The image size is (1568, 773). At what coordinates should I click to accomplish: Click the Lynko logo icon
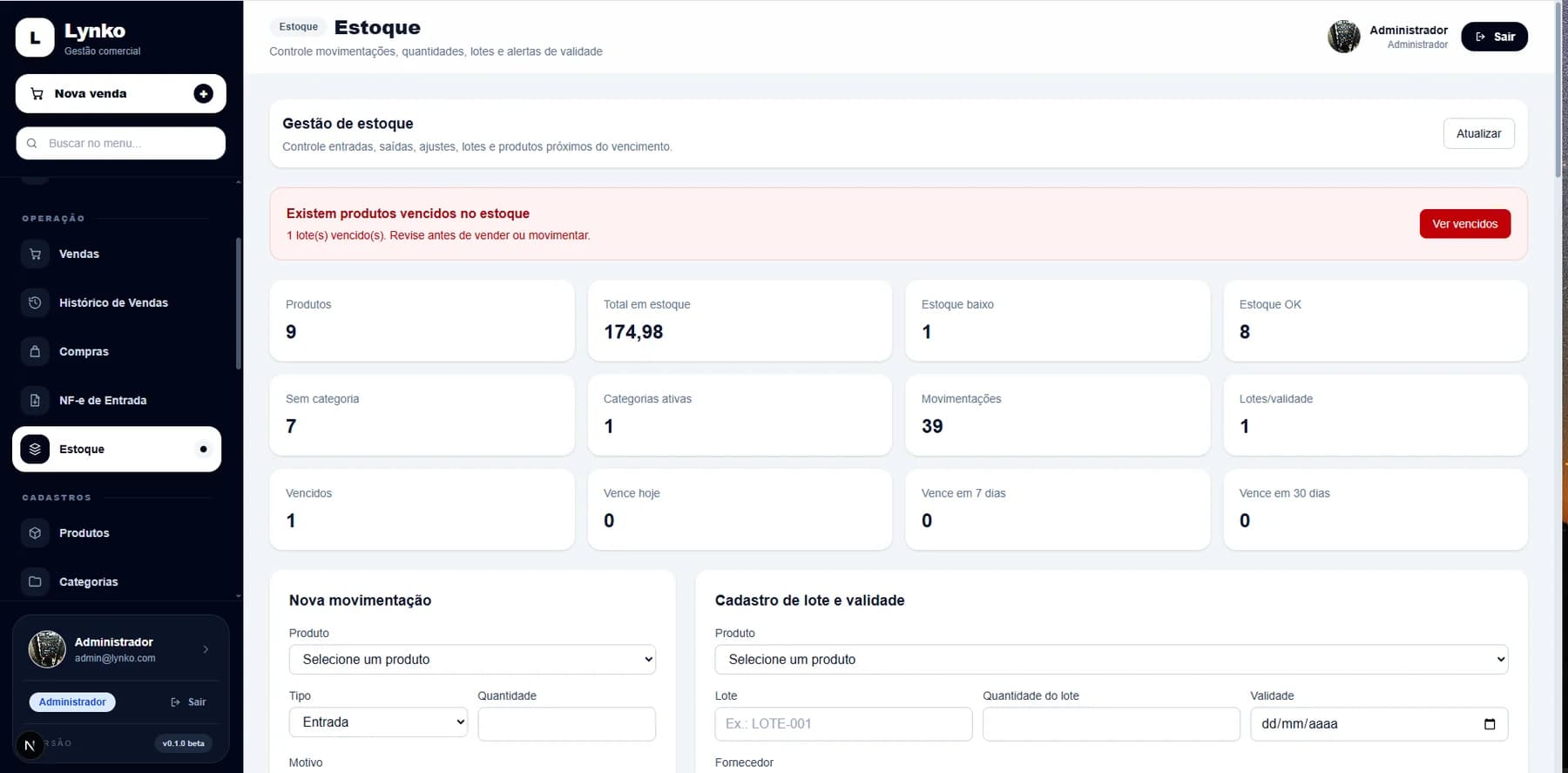click(35, 37)
